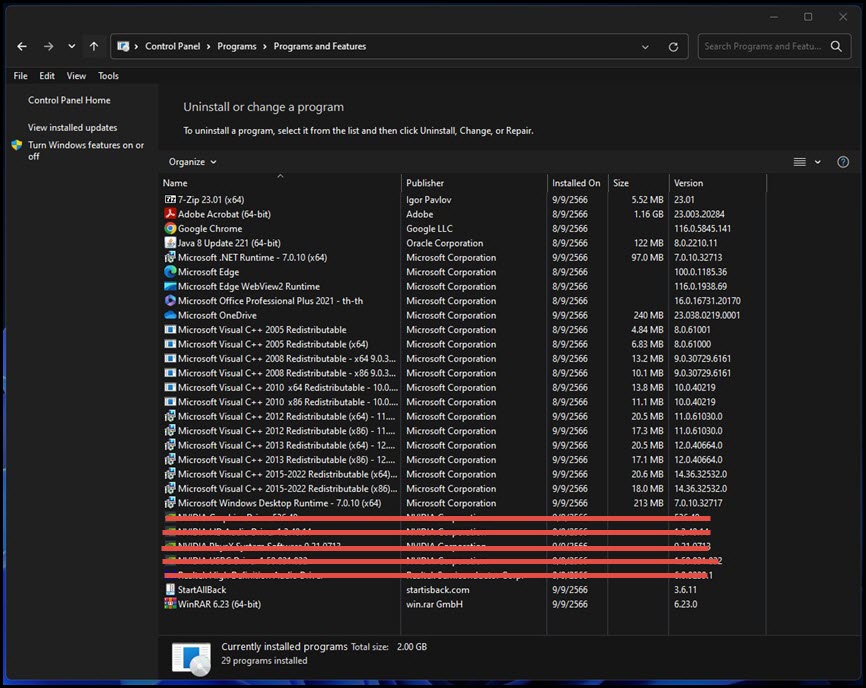The height and width of the screenshot is (688, 866).
Task: Sort by the Name column header
Action: [x=280, y=183]
